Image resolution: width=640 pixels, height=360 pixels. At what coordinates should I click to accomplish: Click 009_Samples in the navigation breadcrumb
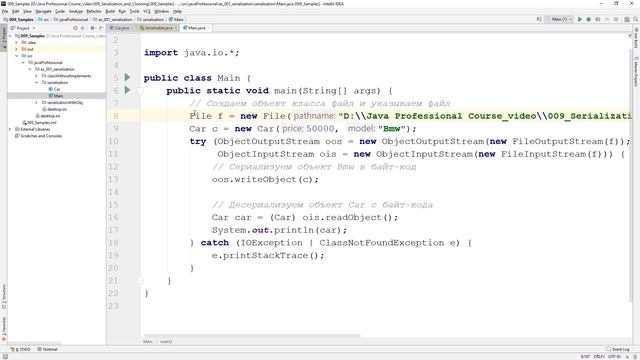(x=18, y=19)
